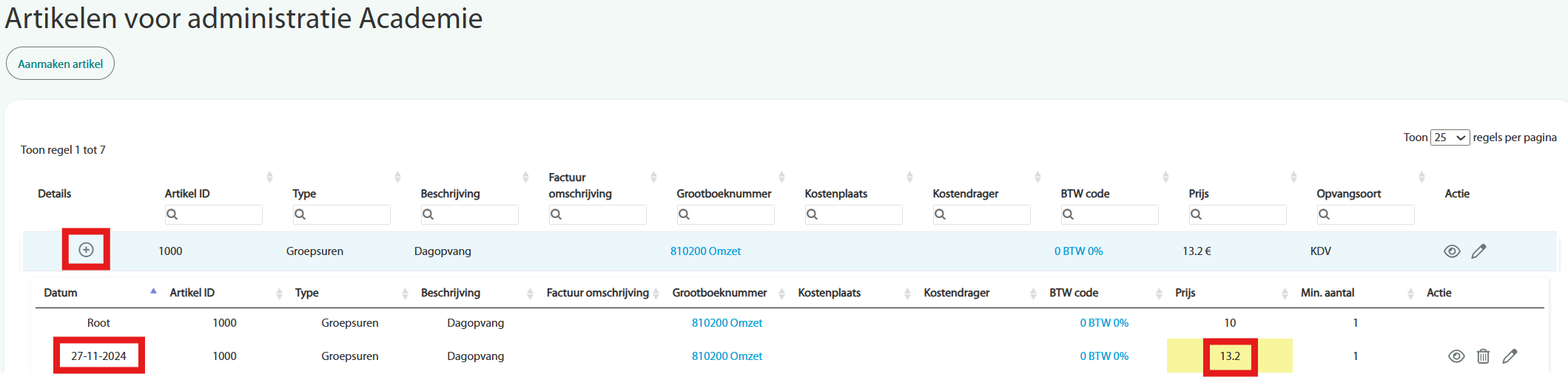Click the Artikel ID search field

tap(213, 214)
